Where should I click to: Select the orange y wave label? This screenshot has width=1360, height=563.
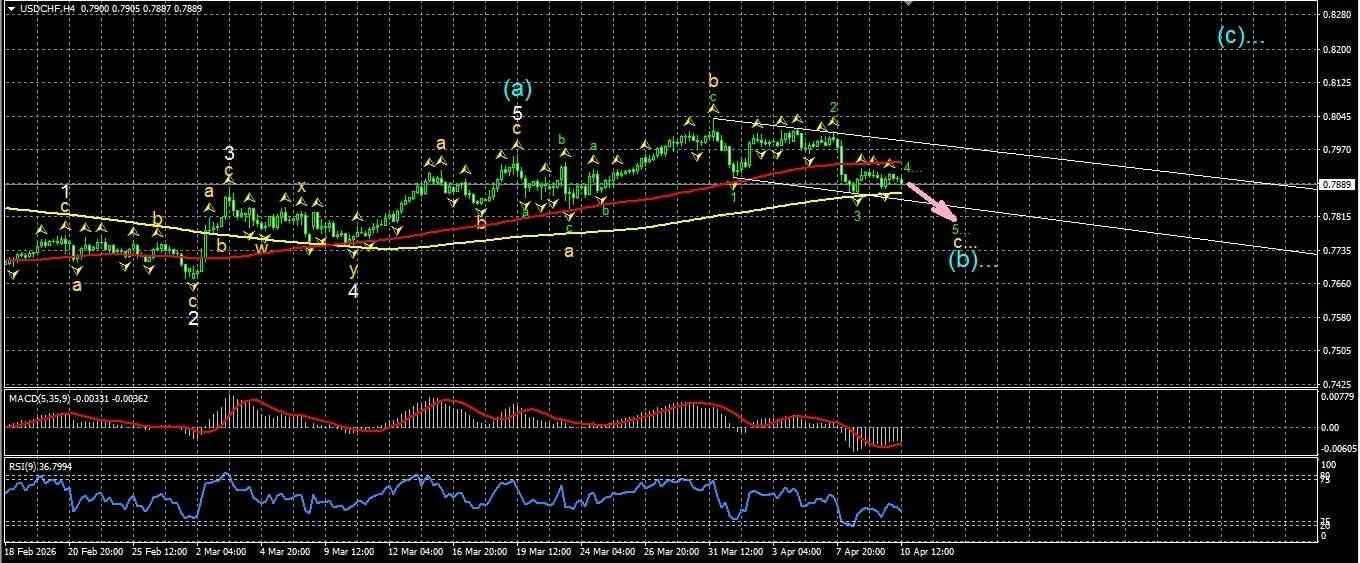coord(354,269)
